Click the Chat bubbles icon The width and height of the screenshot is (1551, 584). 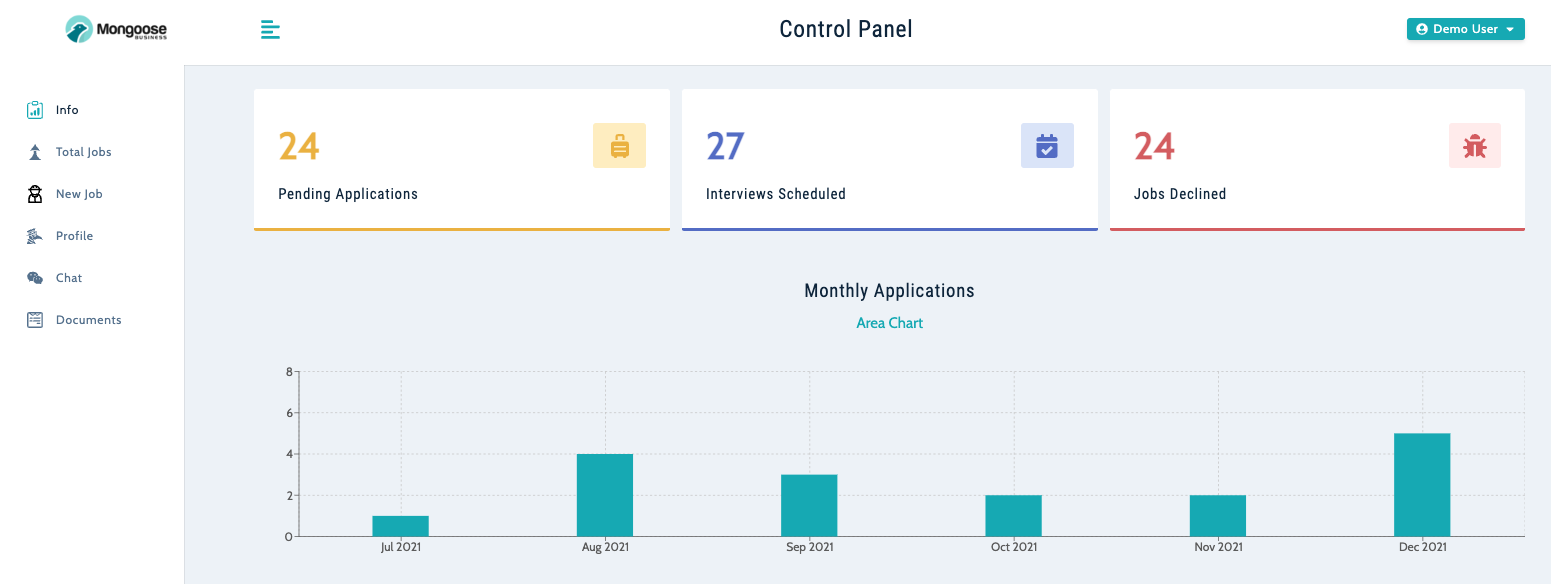(x=35, y=278)
